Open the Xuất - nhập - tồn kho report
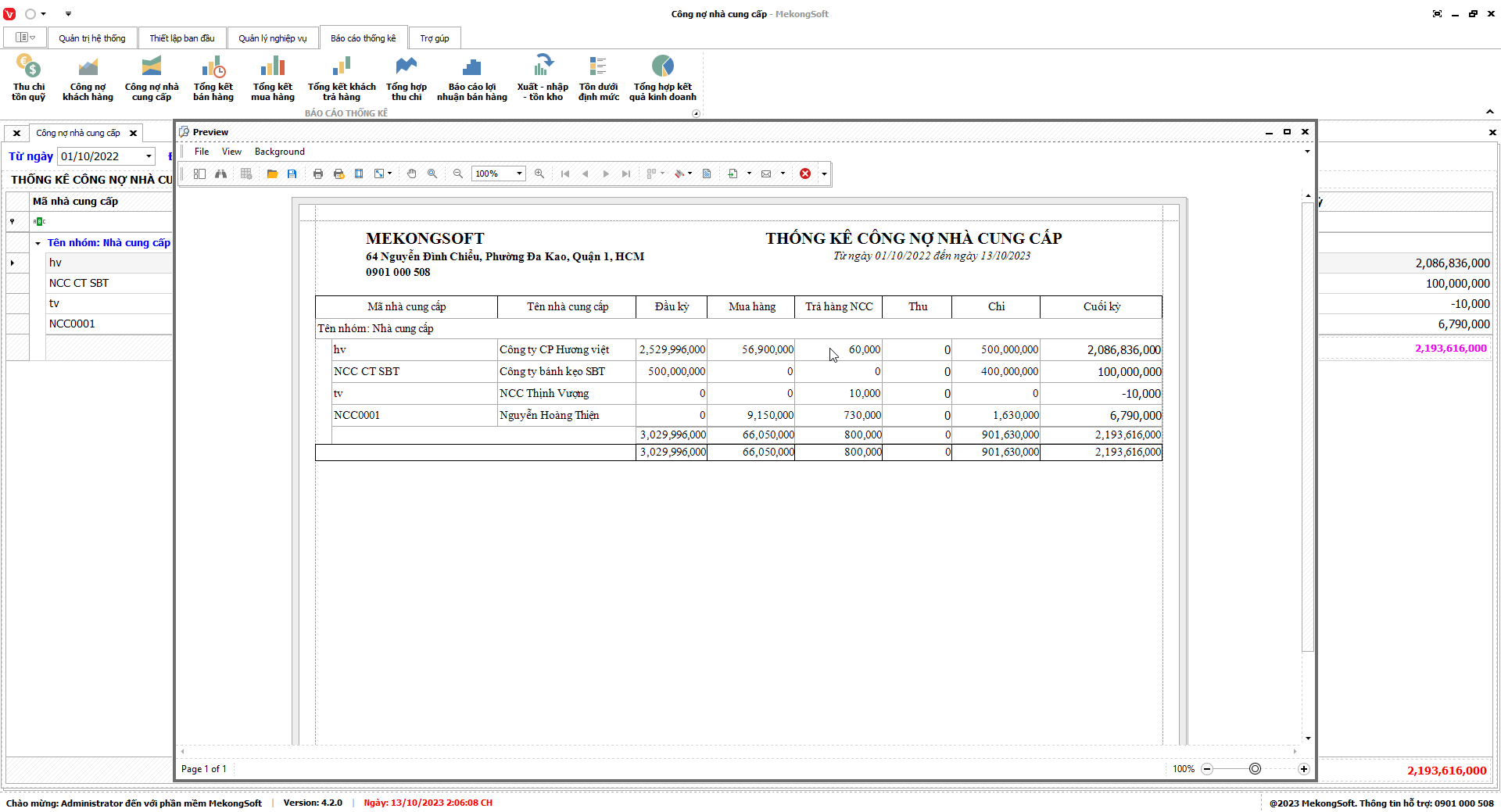 [543, 78]
